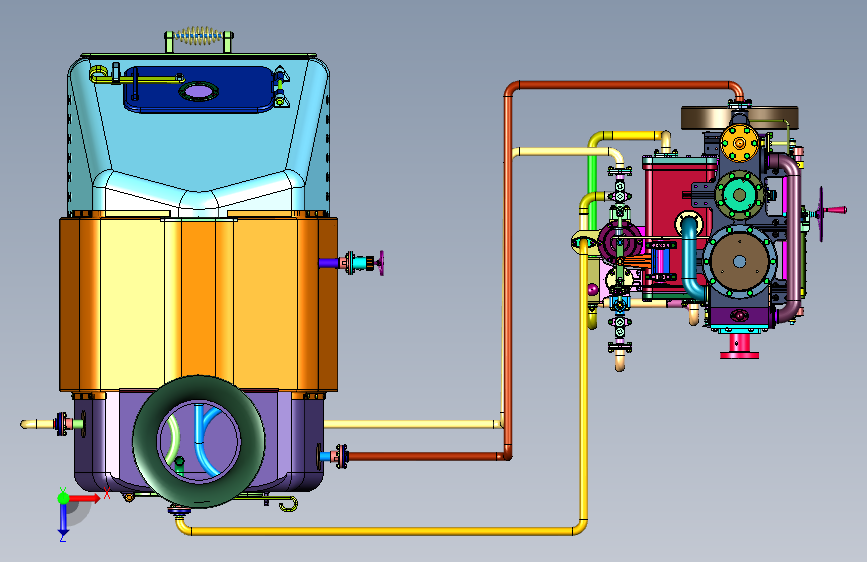867x562 pixels.
Task: Pick the orange-yellow round flange atop the pump
Action: point(740,143)
